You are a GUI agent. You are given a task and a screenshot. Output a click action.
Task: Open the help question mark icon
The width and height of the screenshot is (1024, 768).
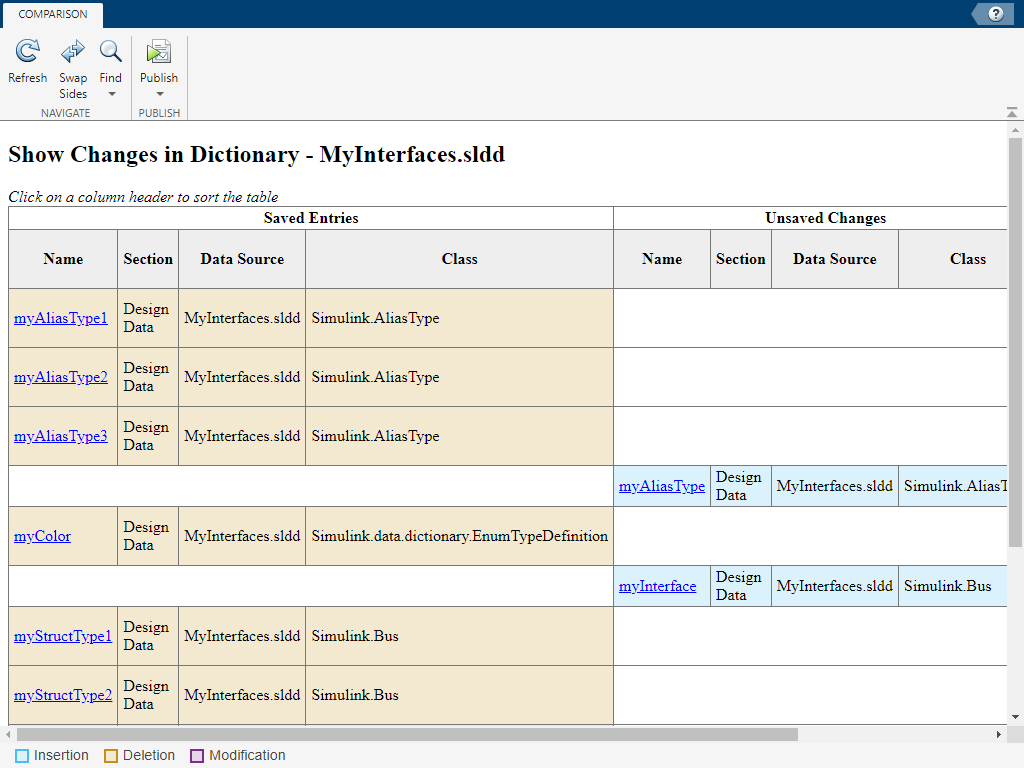tap(995, 14)
